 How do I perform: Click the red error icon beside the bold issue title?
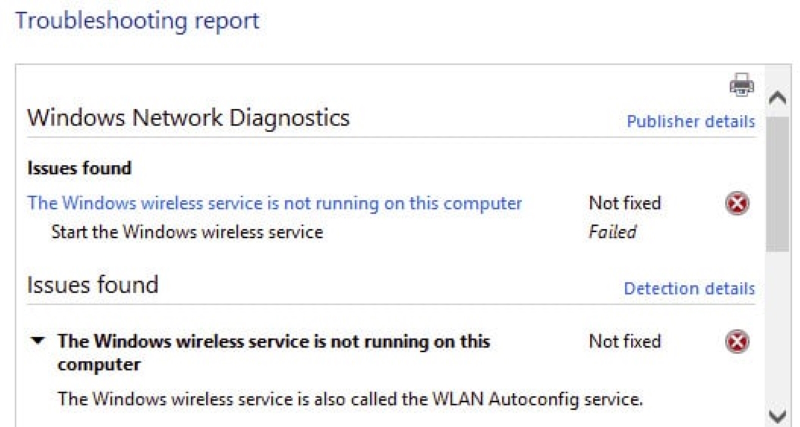[x=737, y=341]
